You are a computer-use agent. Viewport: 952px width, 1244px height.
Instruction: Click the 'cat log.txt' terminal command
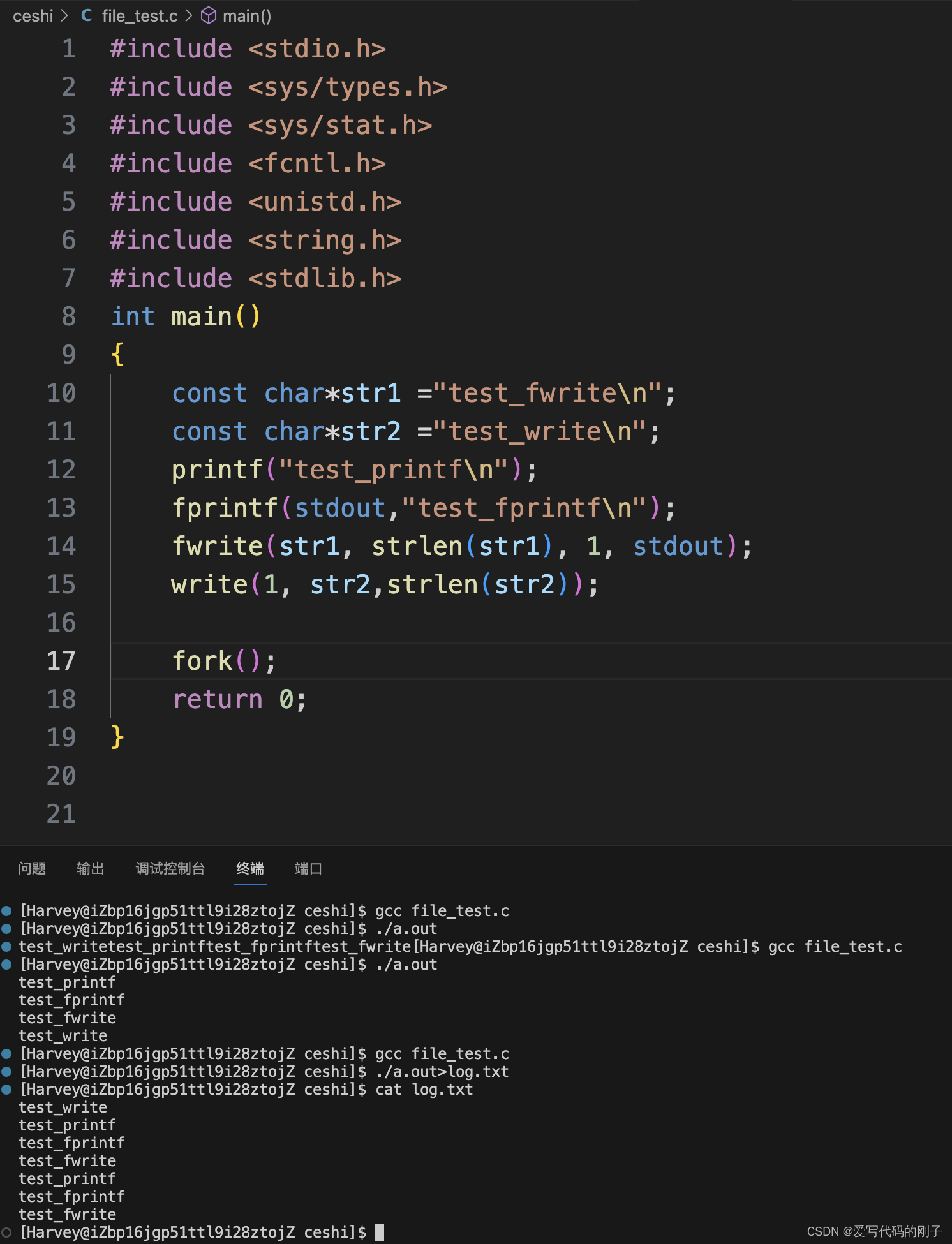(424, 1090)
